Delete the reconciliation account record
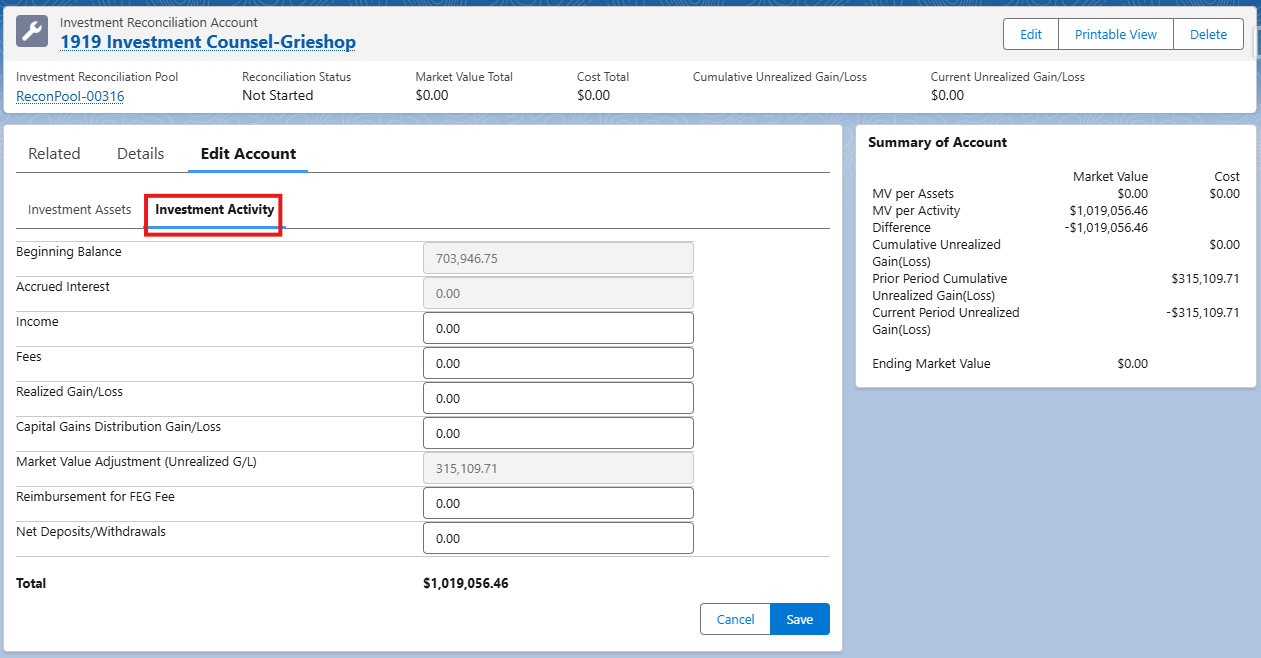 coord(1207,34)
